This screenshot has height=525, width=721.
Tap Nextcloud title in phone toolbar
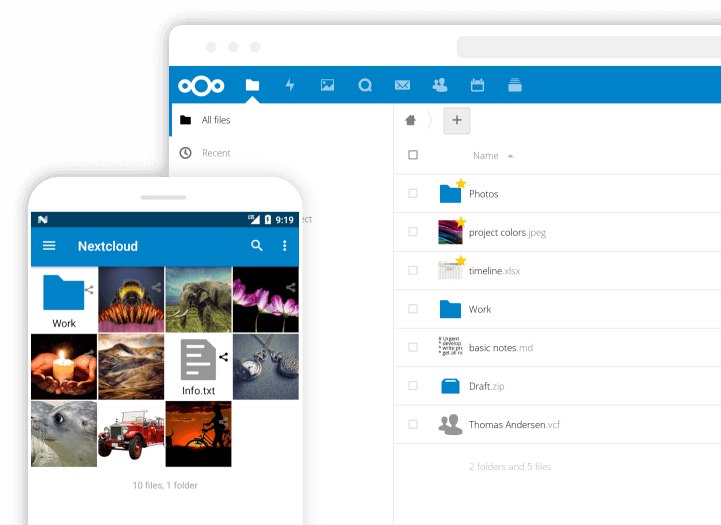[108, 246]
